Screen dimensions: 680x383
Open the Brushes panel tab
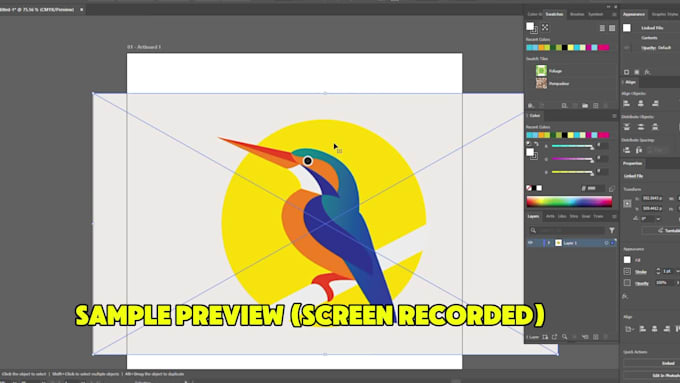(577, 14)
